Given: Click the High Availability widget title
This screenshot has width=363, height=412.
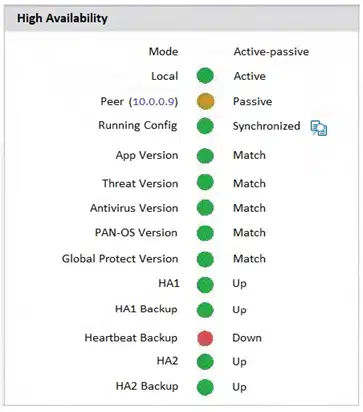Looking at the screenshot, I should pyautogui.click(x=62, y=18).
